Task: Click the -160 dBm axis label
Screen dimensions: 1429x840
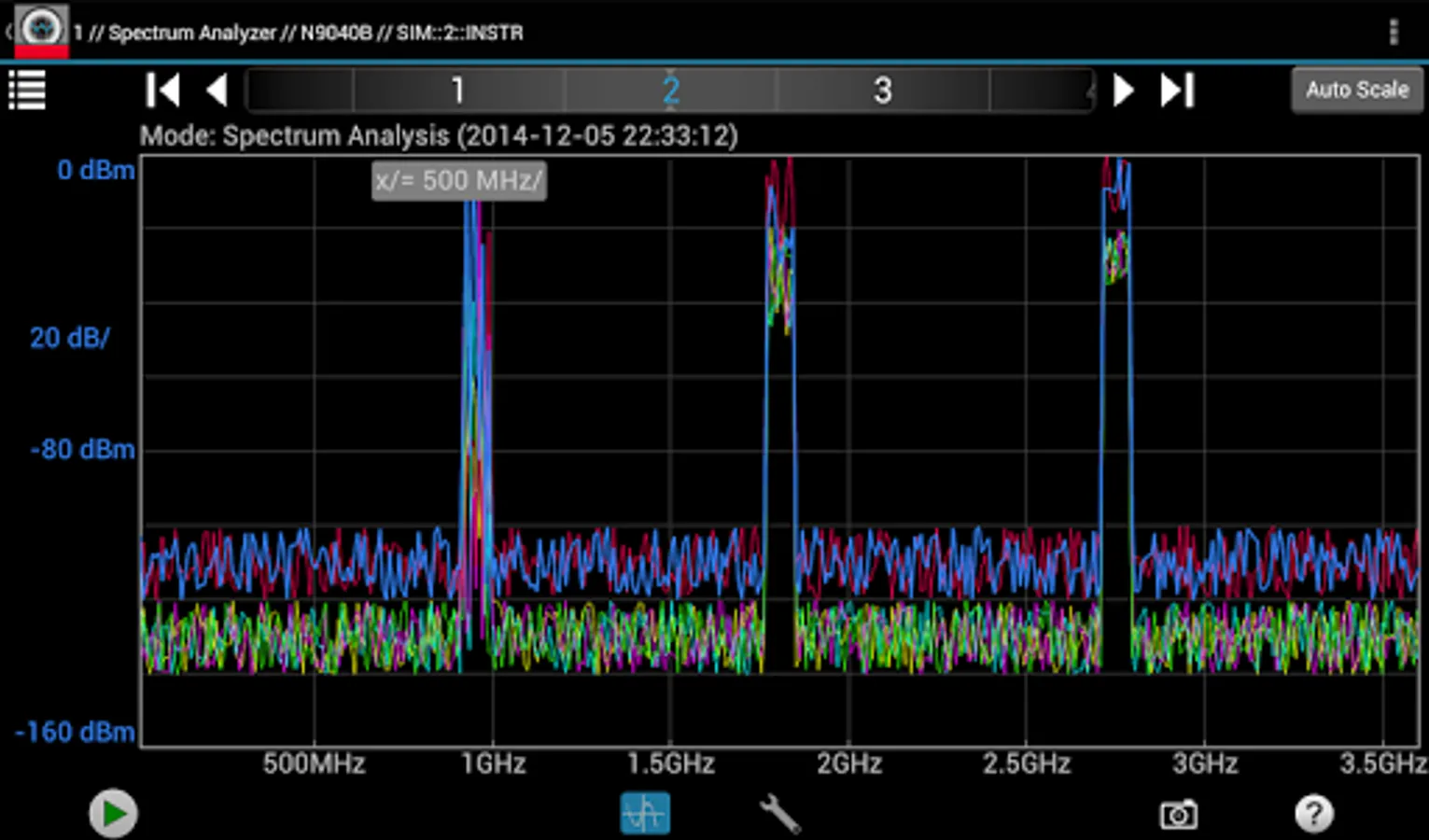Action: [x=76, y=732]
